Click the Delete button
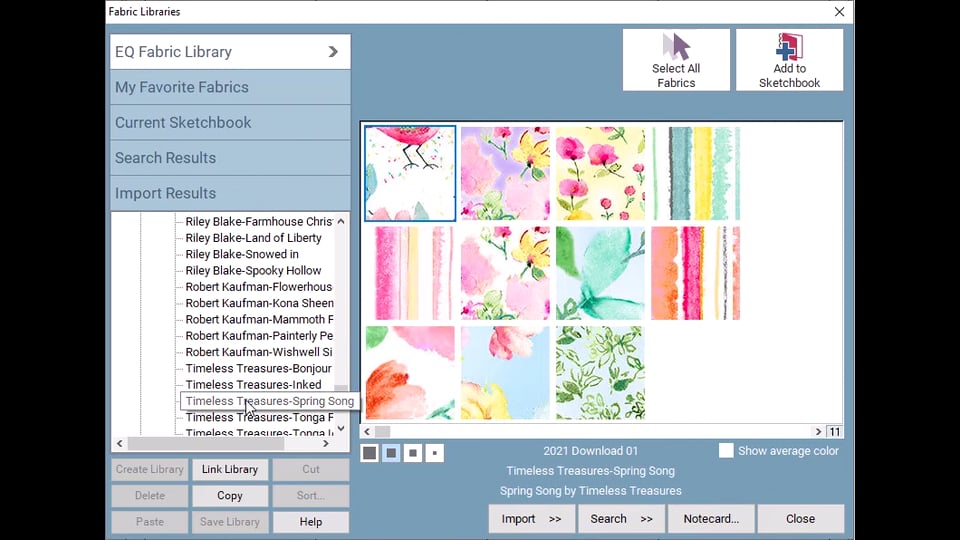Image resolution: width=960 pixels, height=540 pixels. pos(149,495)
